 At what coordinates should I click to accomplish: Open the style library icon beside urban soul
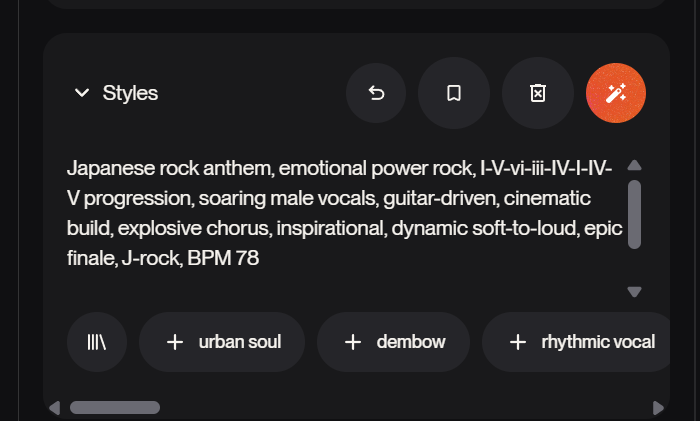point(97,342)
